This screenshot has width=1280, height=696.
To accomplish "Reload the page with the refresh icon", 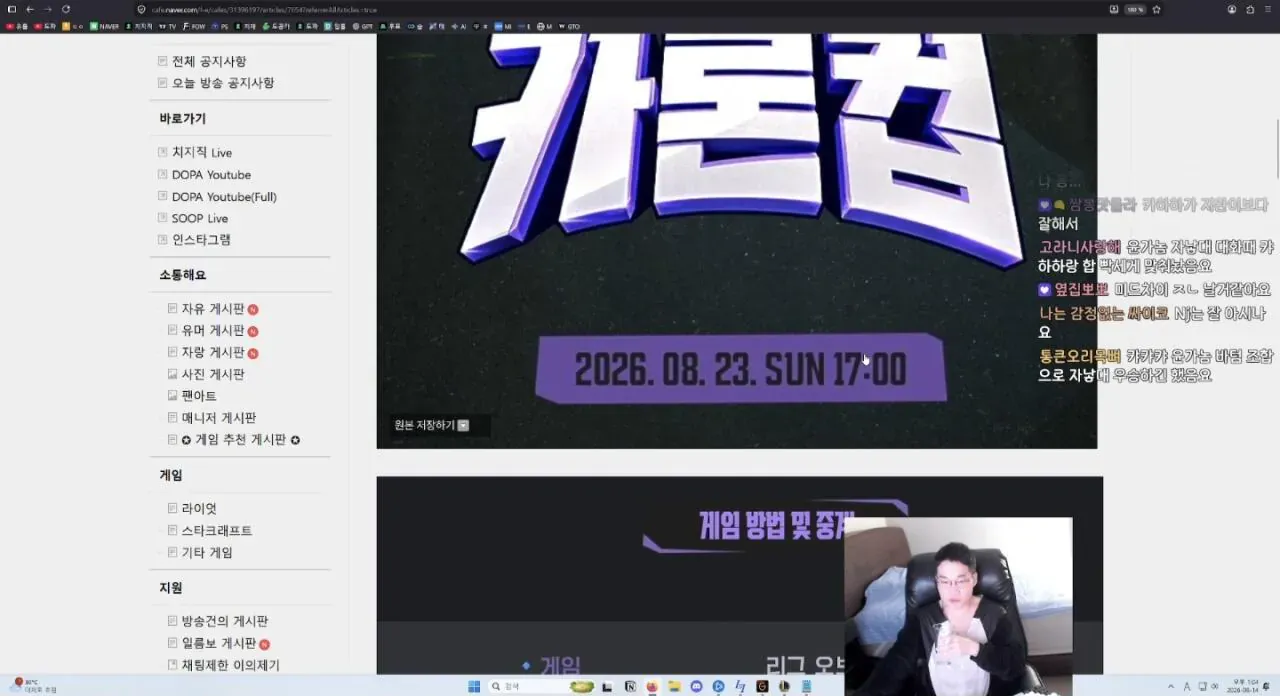I will pyautogui.click(x=66, y=9).
